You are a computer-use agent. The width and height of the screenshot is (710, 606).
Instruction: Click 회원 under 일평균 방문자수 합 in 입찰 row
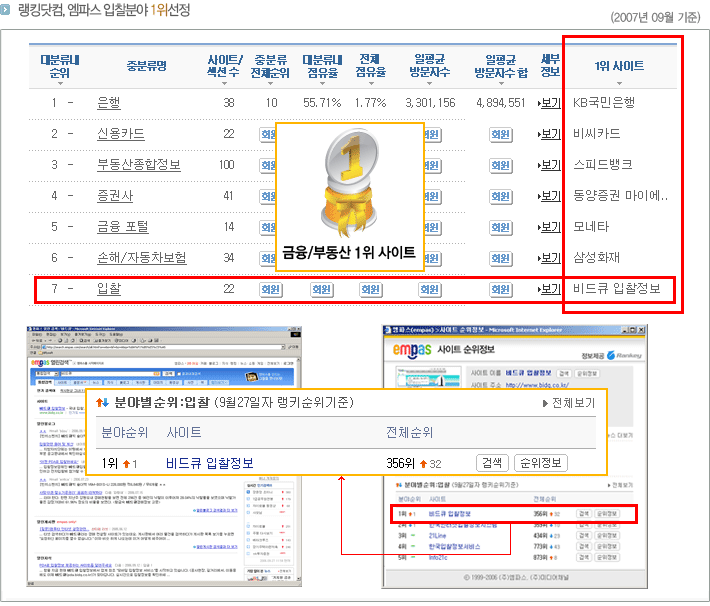click(501, 289)
